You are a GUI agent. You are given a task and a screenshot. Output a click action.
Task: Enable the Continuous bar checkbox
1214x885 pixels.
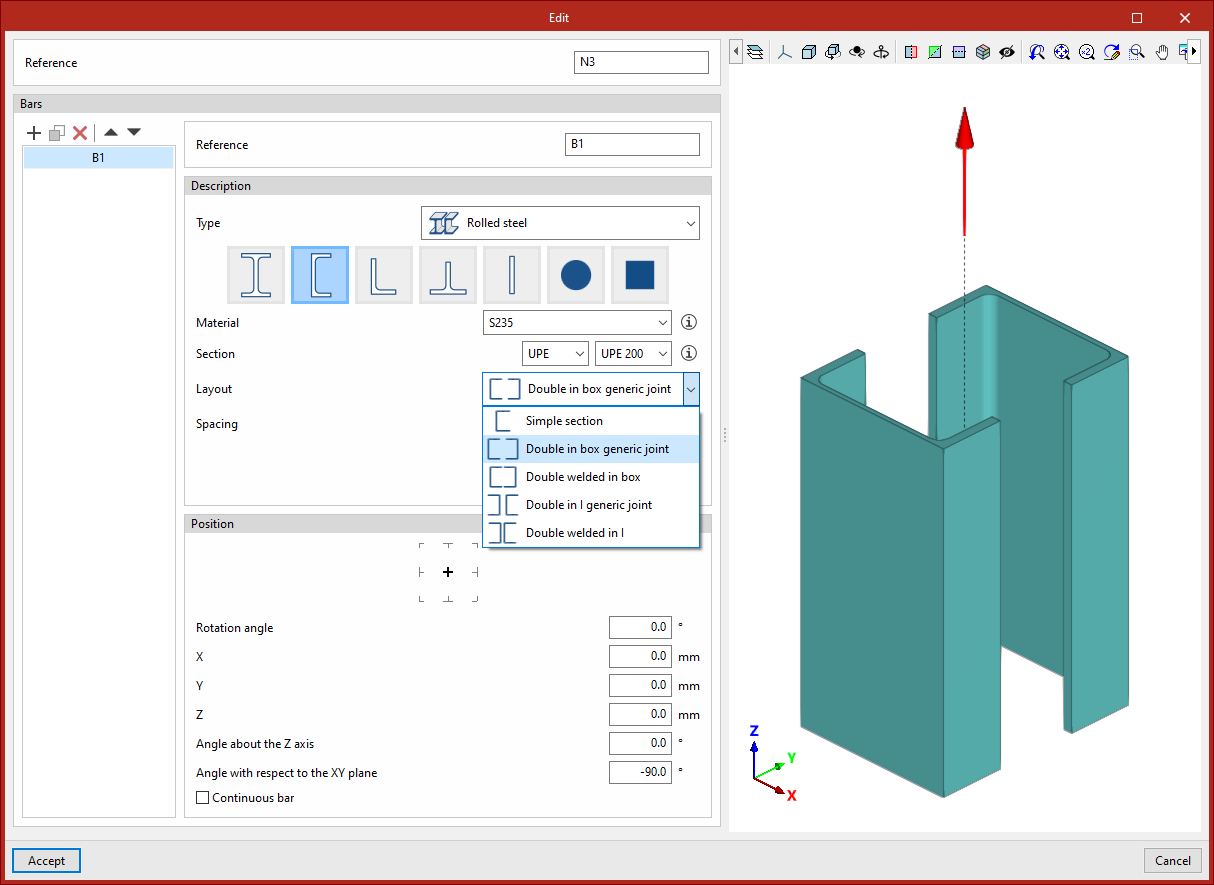[x=203, y=798]
